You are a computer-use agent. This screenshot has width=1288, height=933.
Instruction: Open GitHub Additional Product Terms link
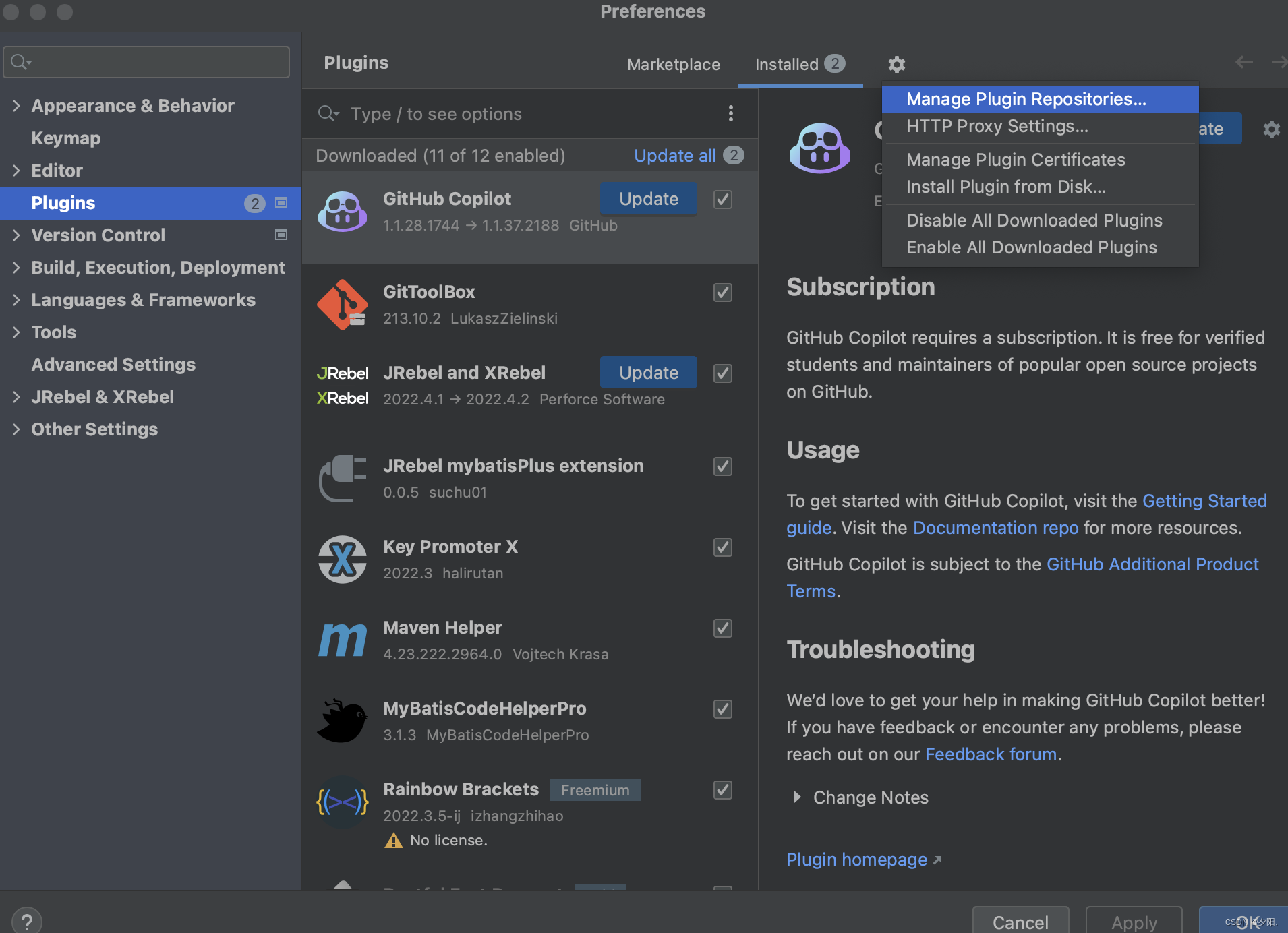(1152, 564)
